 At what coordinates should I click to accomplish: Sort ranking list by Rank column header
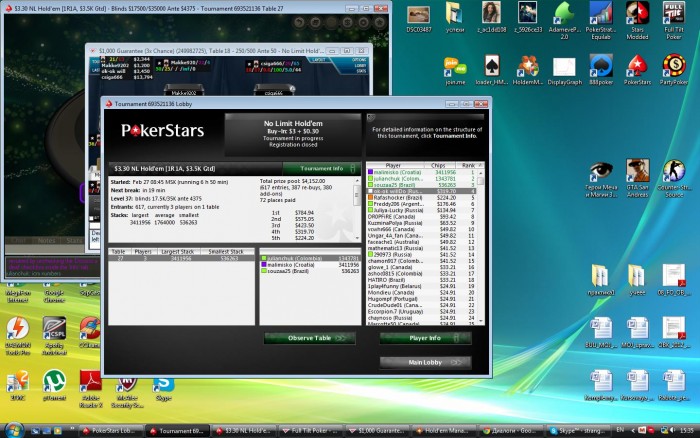[x=468, y=165]
